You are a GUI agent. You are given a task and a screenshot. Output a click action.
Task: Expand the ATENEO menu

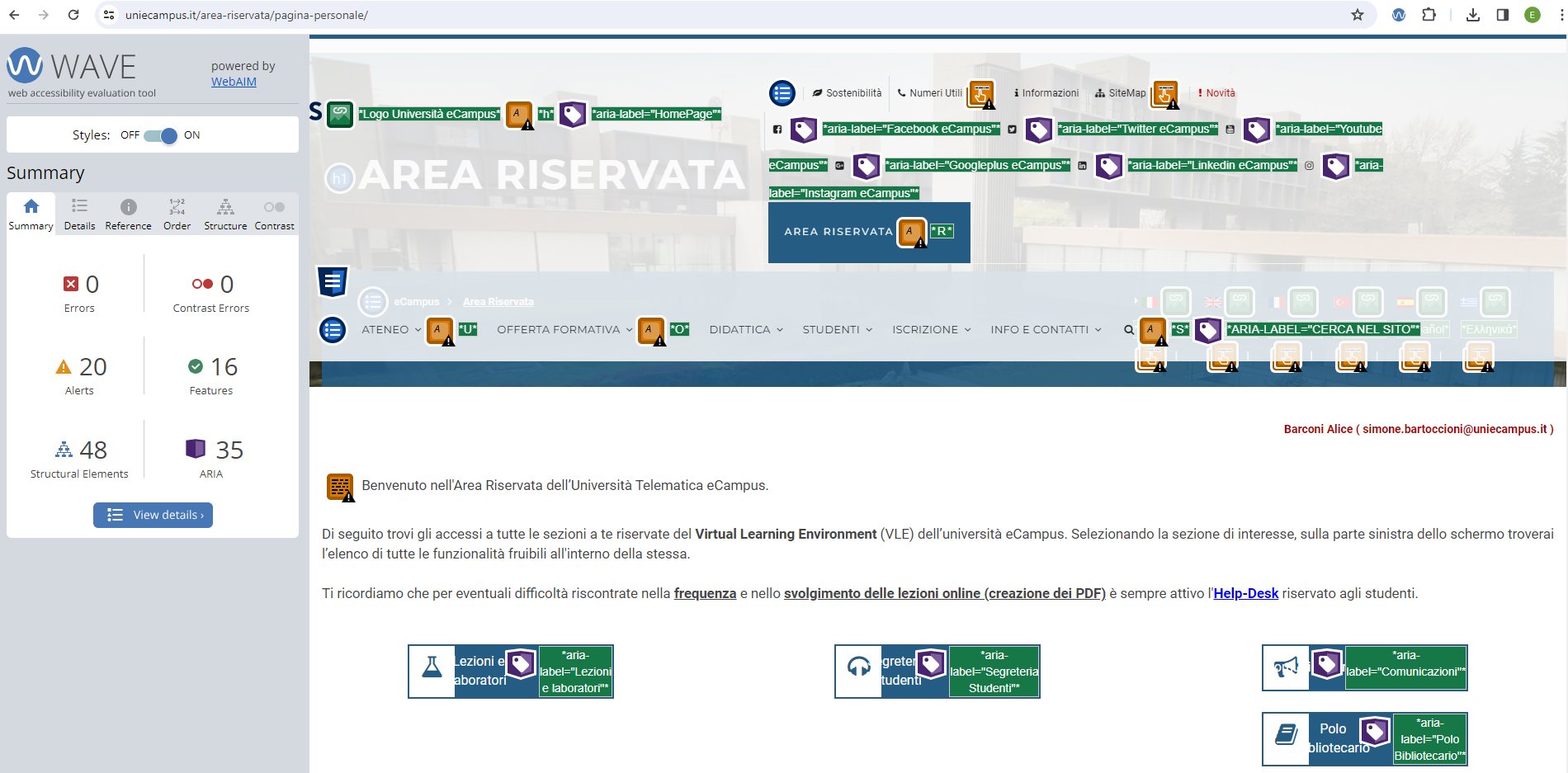tap(390, 329)
